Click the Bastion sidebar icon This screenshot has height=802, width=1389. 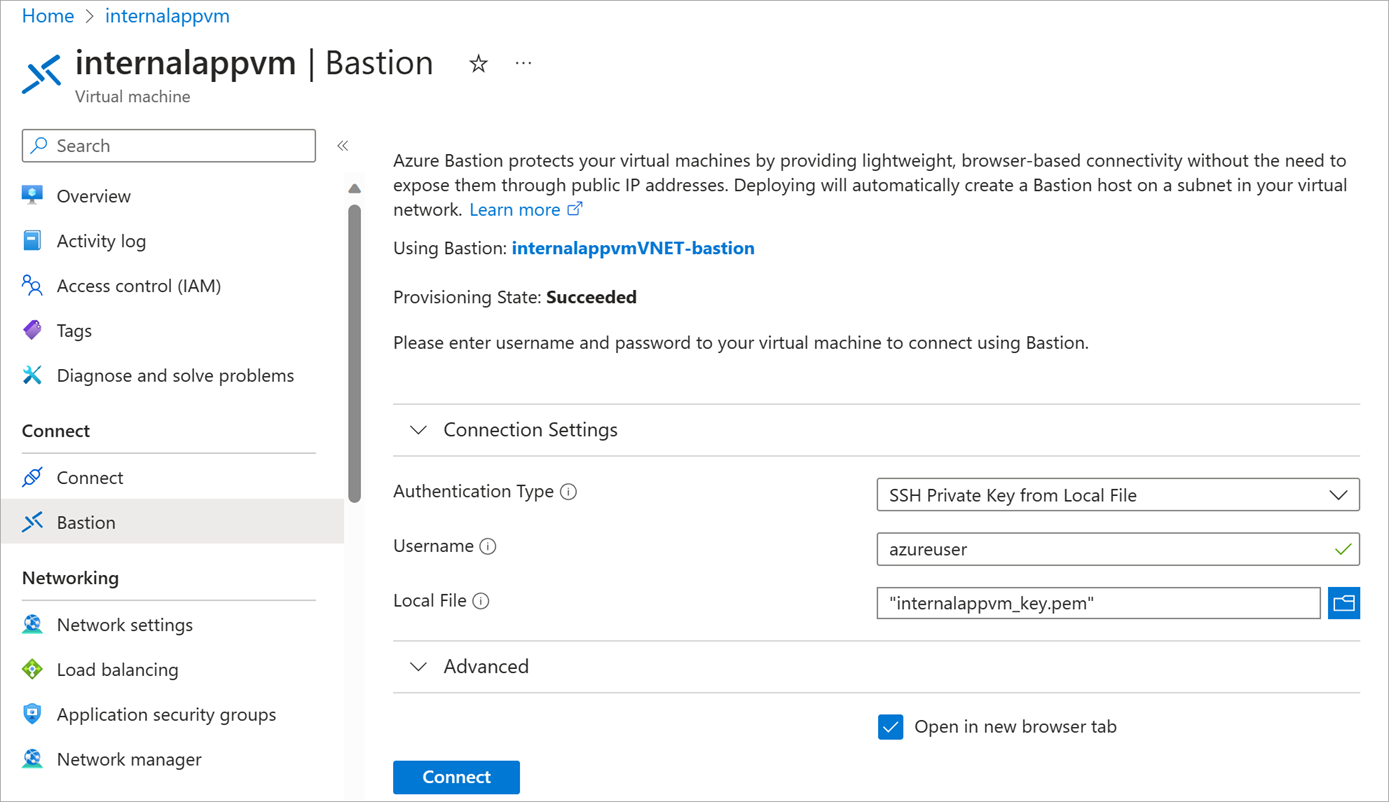pos(32,522)
